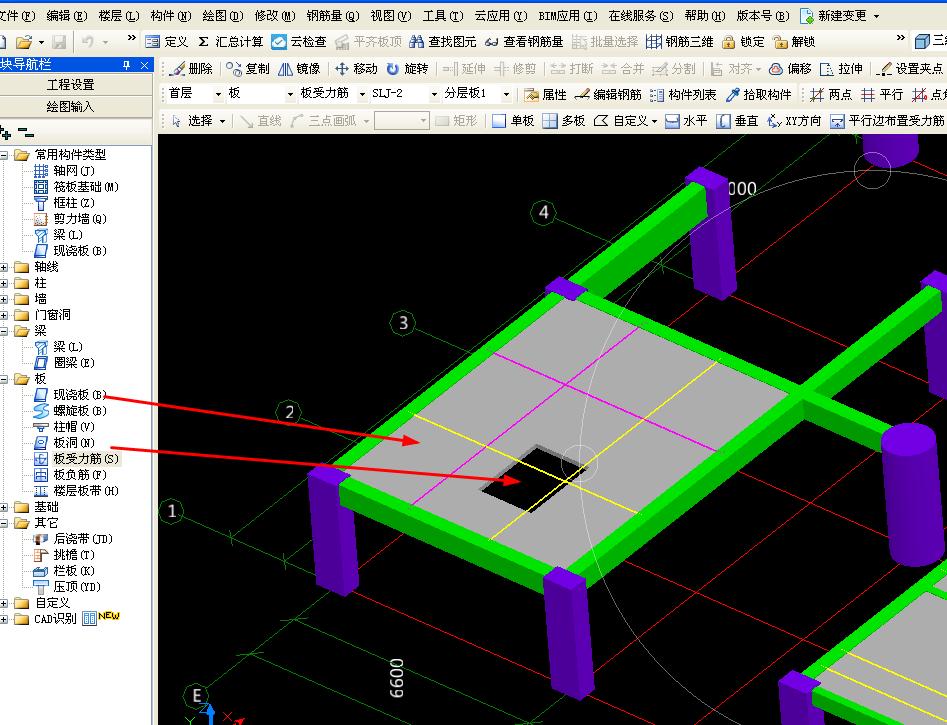
Task: Run 汇总计算 summary calculation
Action: (231, 42)
